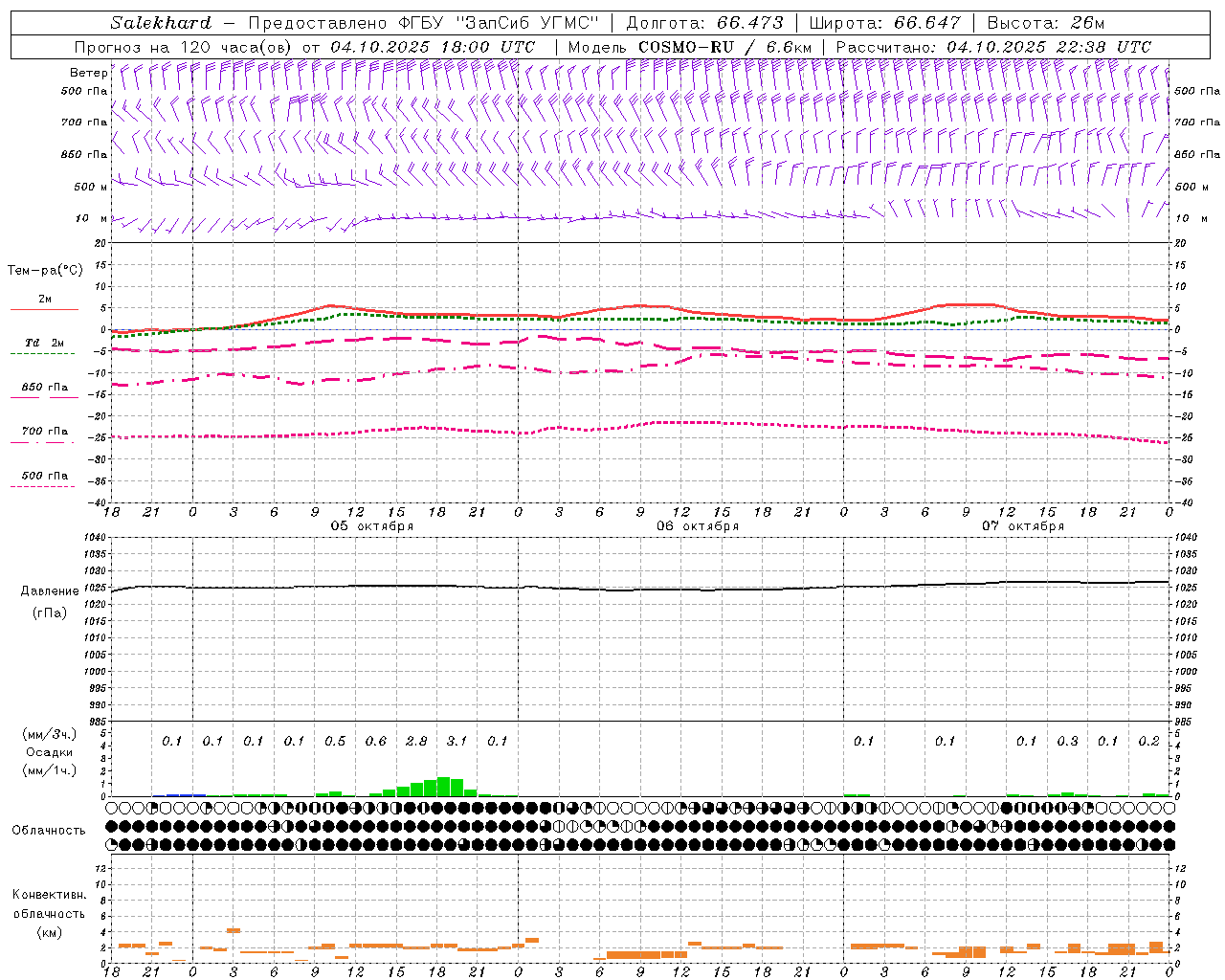The image size is (1225, 980).
Task: Click the precipitation value "0.6"
Action: (375, 742)
